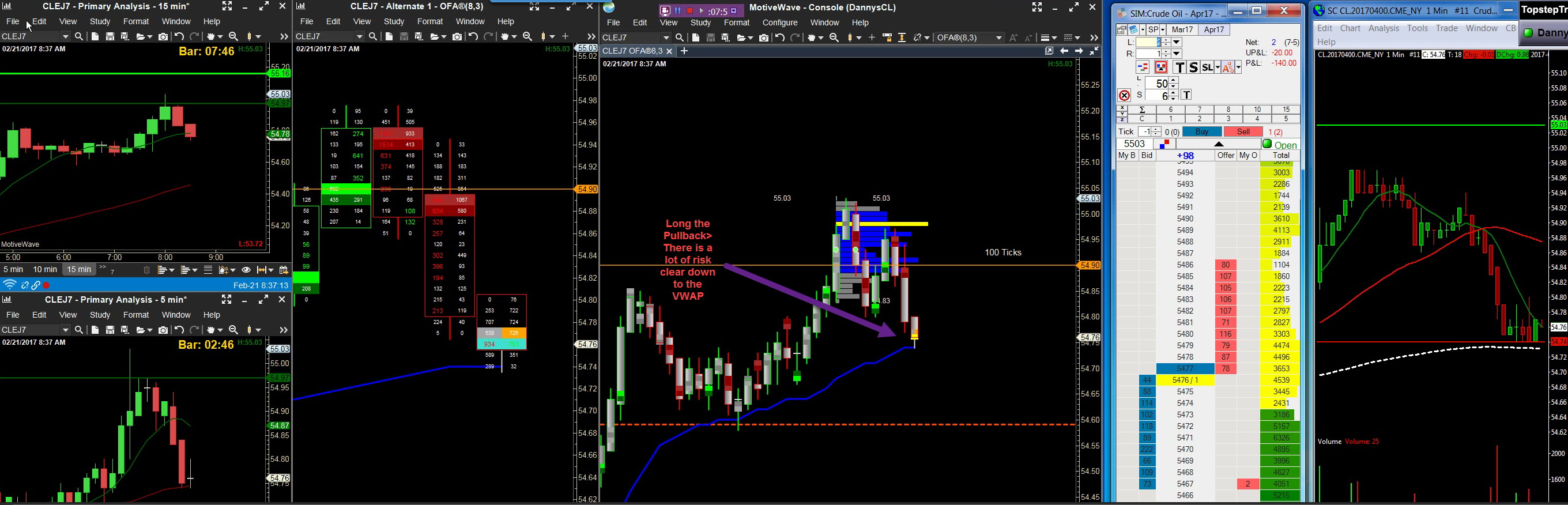Toggle the eye visibility icon in timeframe bar
Image resolution: width=1568 pixels, height=505 pixels.
point(246,270)
